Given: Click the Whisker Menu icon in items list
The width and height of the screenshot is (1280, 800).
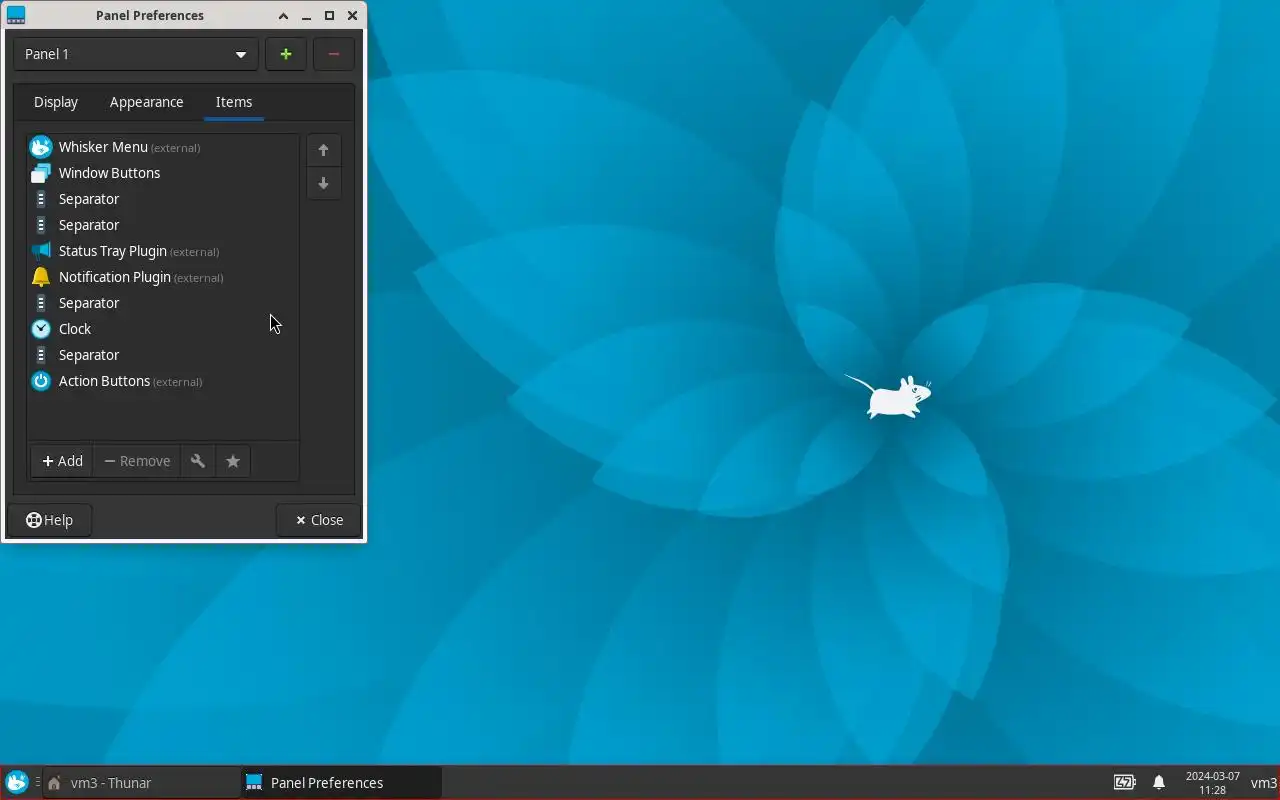Looking at the screenshot, I should [x=40, y=147].
